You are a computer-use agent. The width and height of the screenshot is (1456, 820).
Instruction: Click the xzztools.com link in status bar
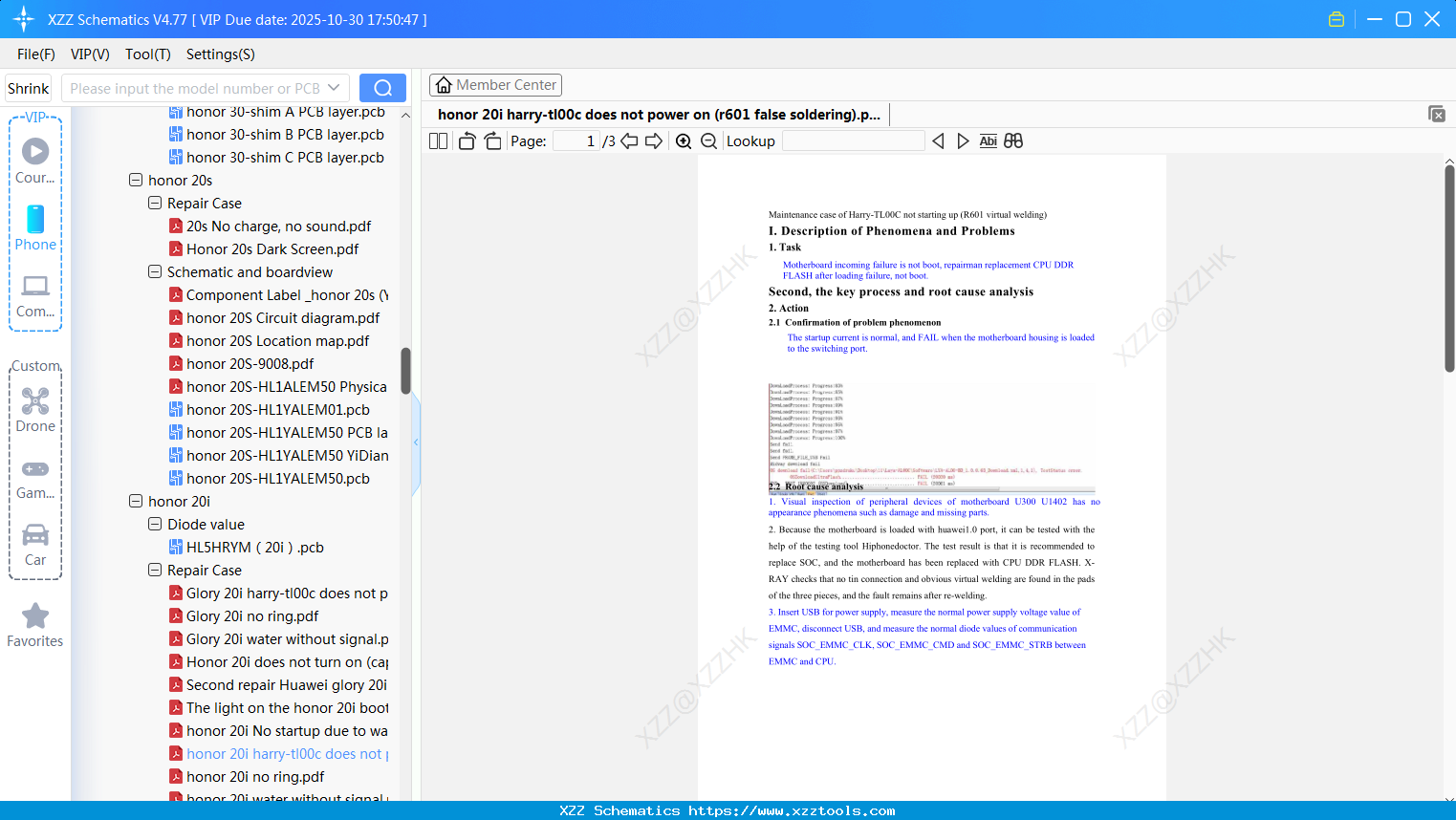[792, 810]
